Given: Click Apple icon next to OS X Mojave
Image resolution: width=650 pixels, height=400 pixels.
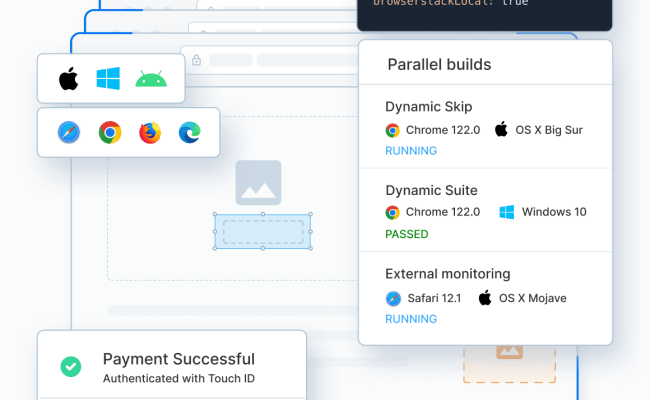Looking at the screenshot, I should coord(485,298).
